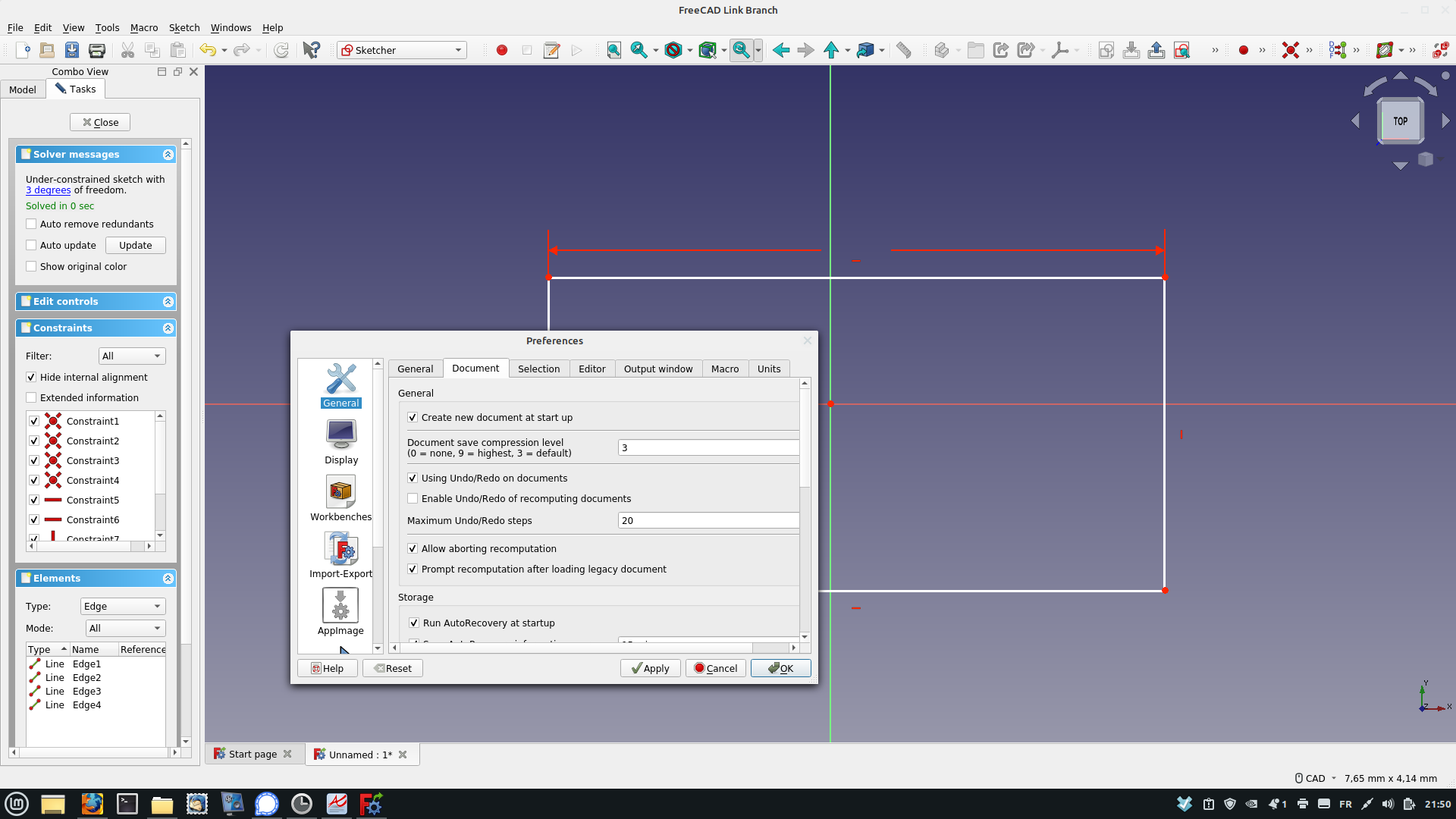Launch FreeCAD from the taskbar
This screenshot has width=1456, height=819.
[371, 804]
